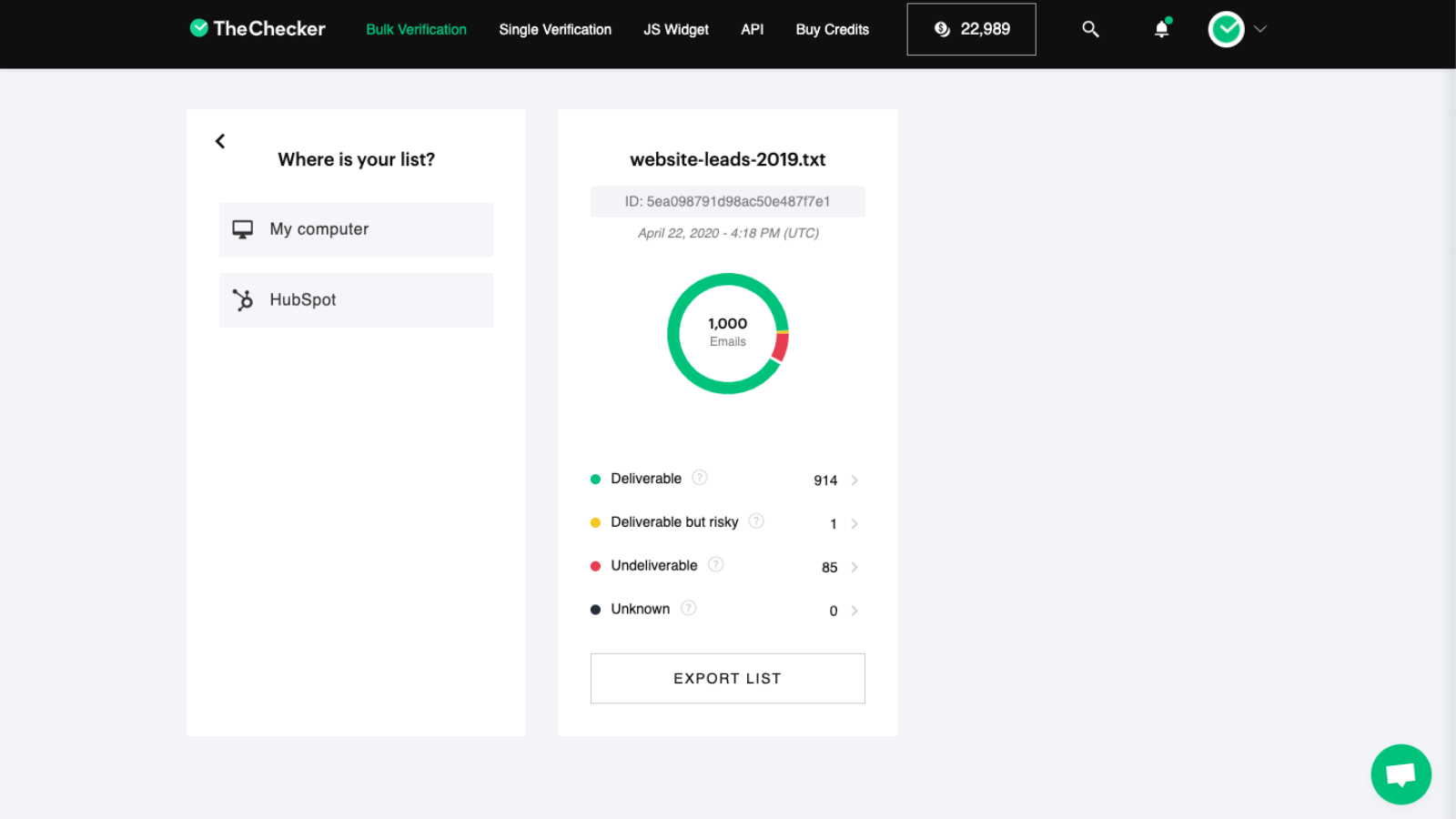1456x819 pixels.
Task: Switch to Single Verification tab
Action: click(555, 29)
